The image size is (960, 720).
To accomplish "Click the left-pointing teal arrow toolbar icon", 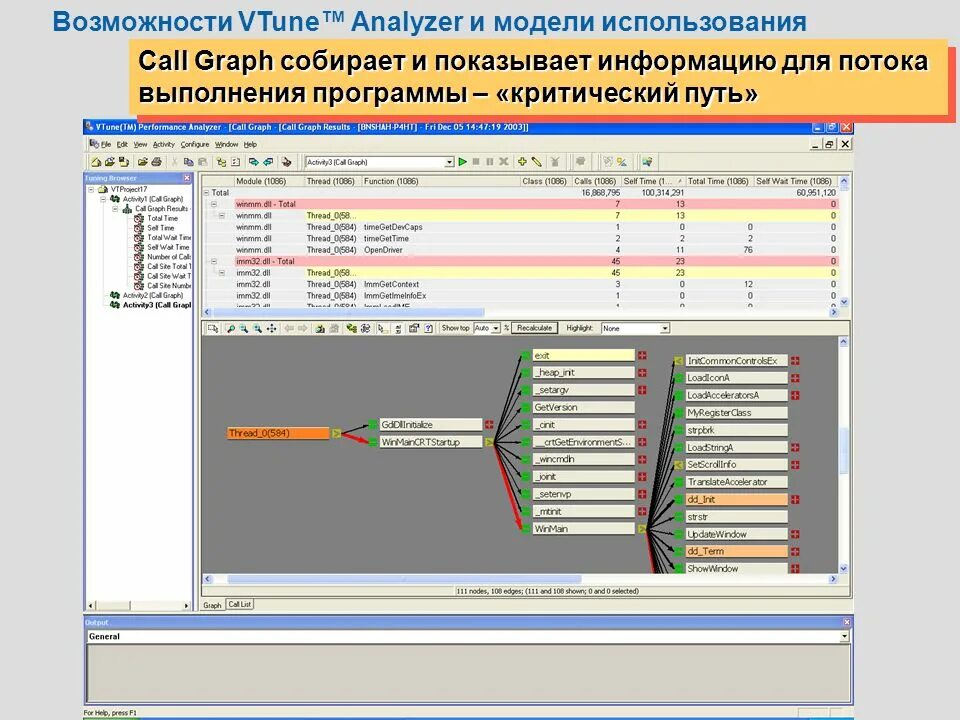I will [x=268, y=162].
